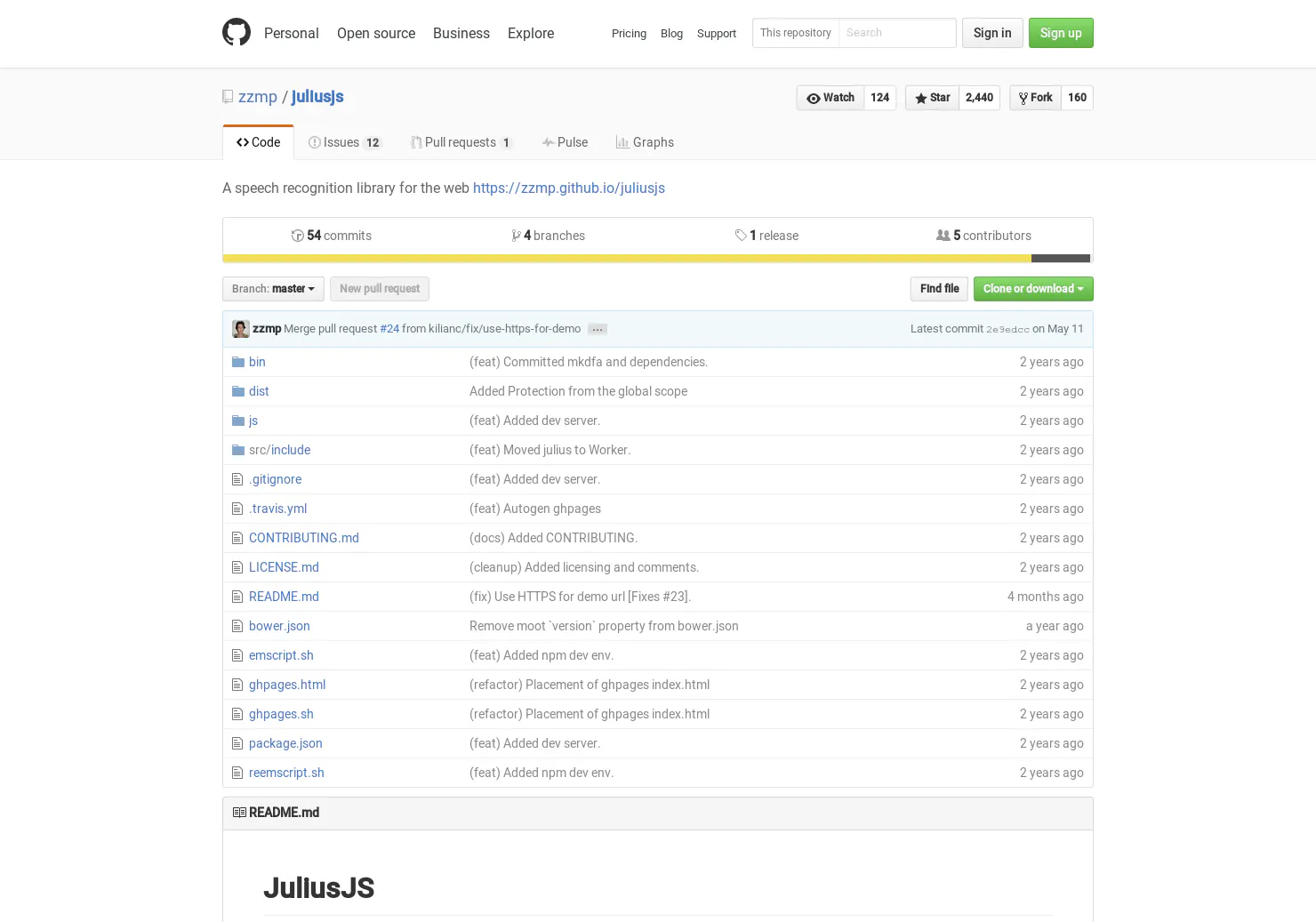Open the zzmp owner link

258,97
